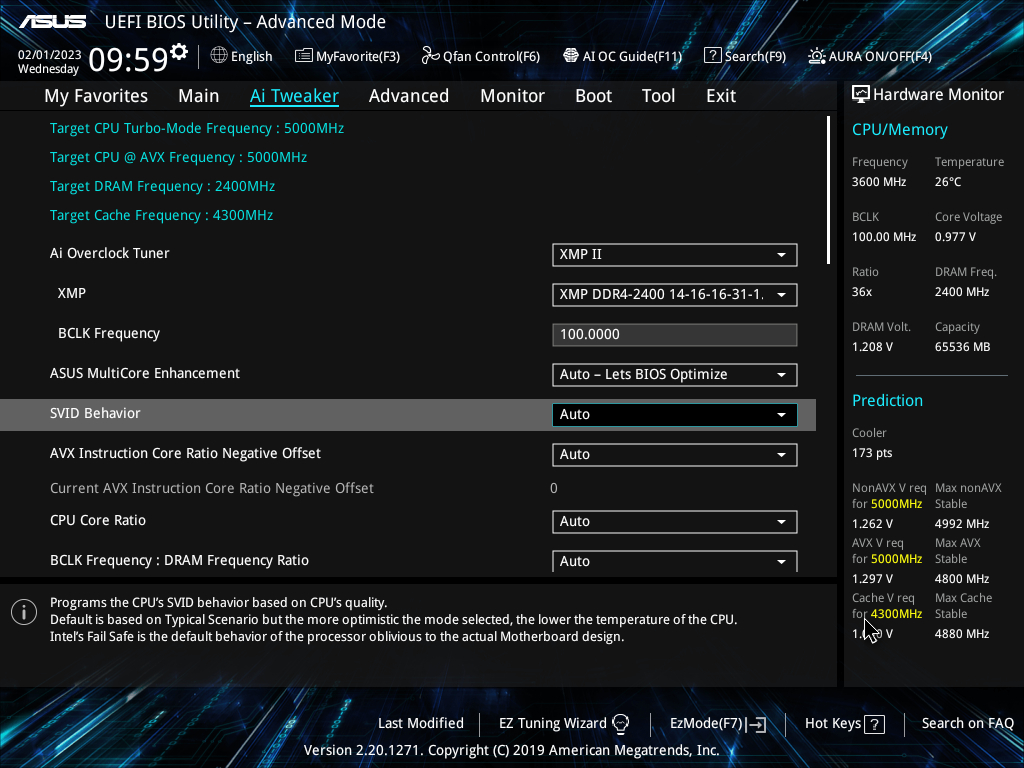This screenshot has height=768, width=1024.
Task: Switch to the Main tab
Action: click(x=199, y=96)
